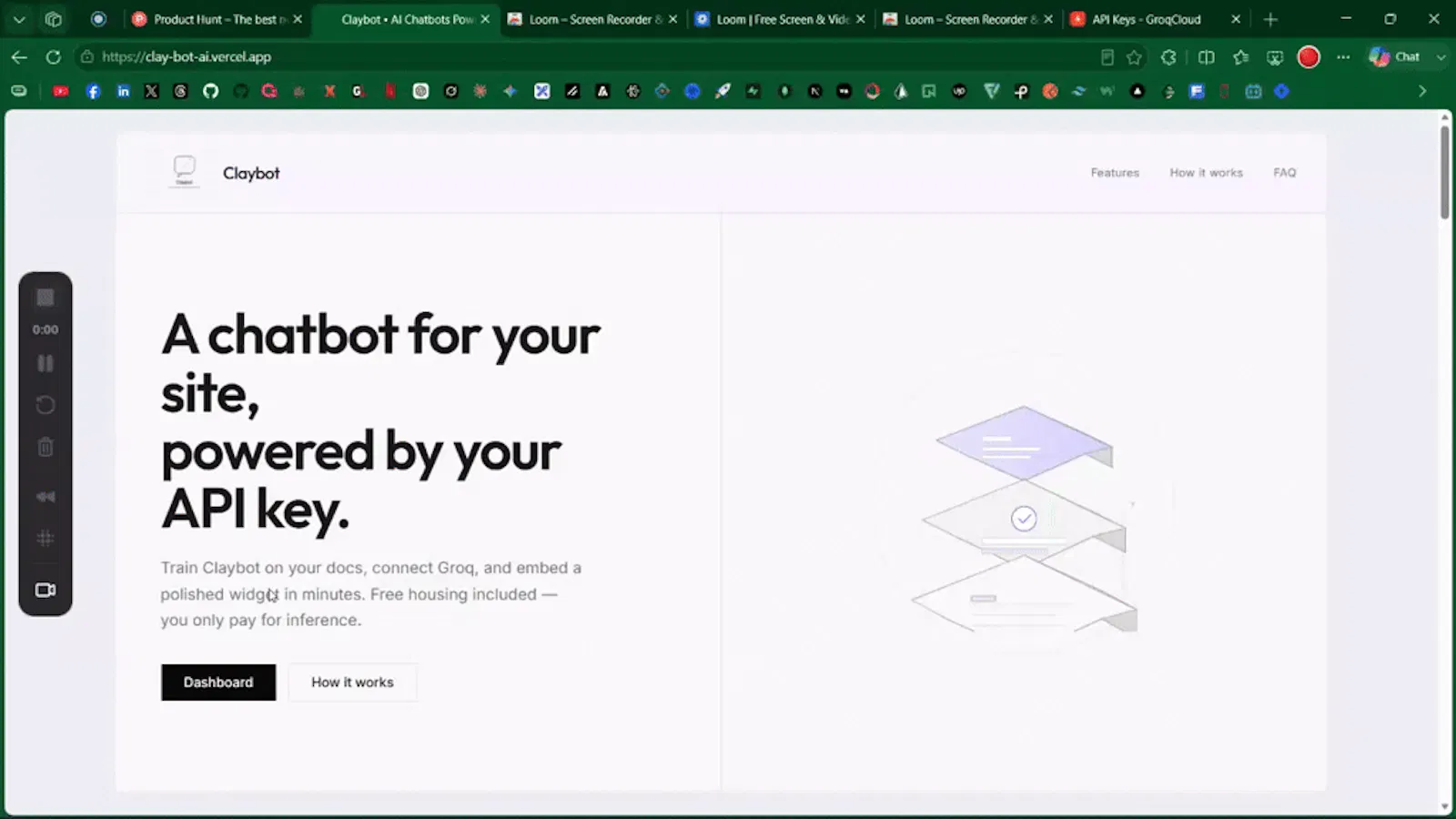
Task: Pause the Loom recording
Action: (x=45, y=363)
